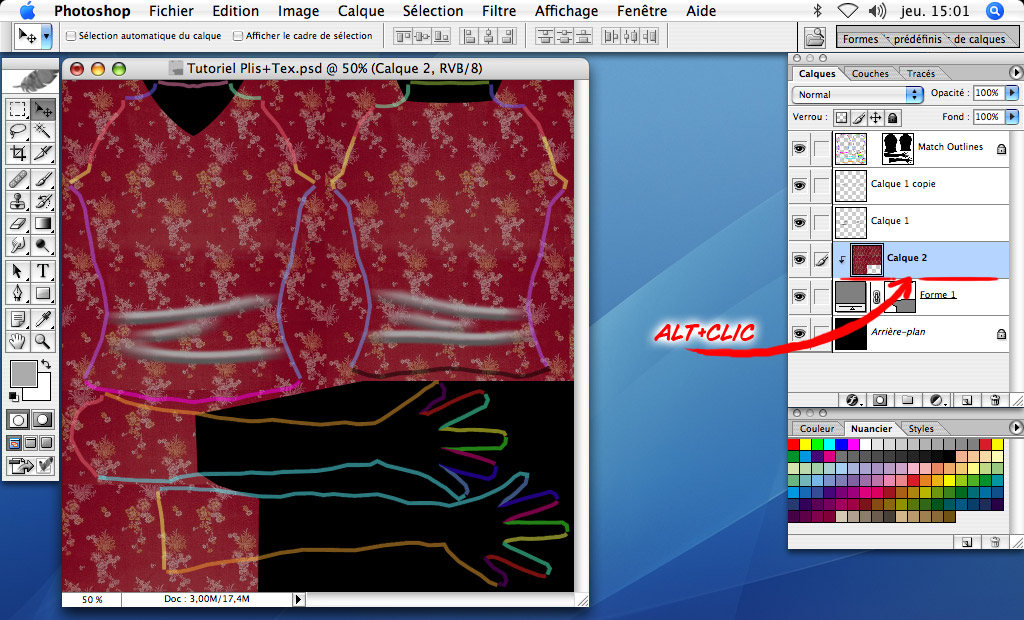This screenshot has height=620, width=1024.
Task: Click add layer style icon in Calques panel
Action: (852, 400)
